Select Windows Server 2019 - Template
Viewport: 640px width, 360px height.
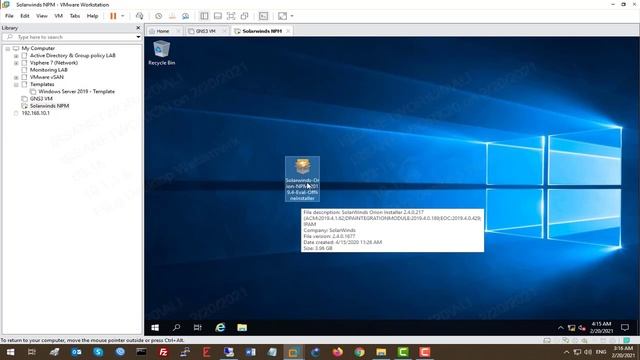click(76, 91)
